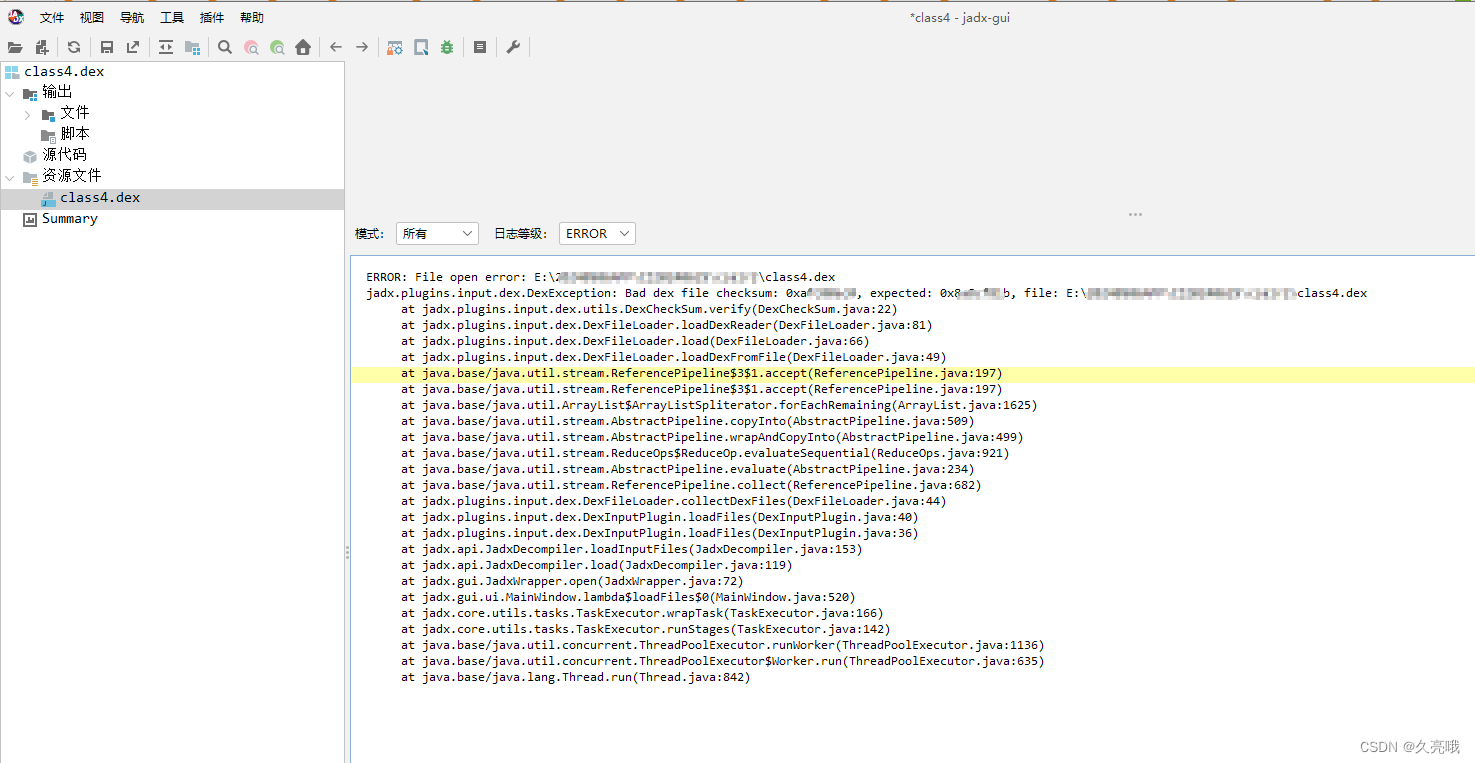The width and height of the screenshot is (1475, 763).
Task: Open comment search green icon
Action: point(277,47)
